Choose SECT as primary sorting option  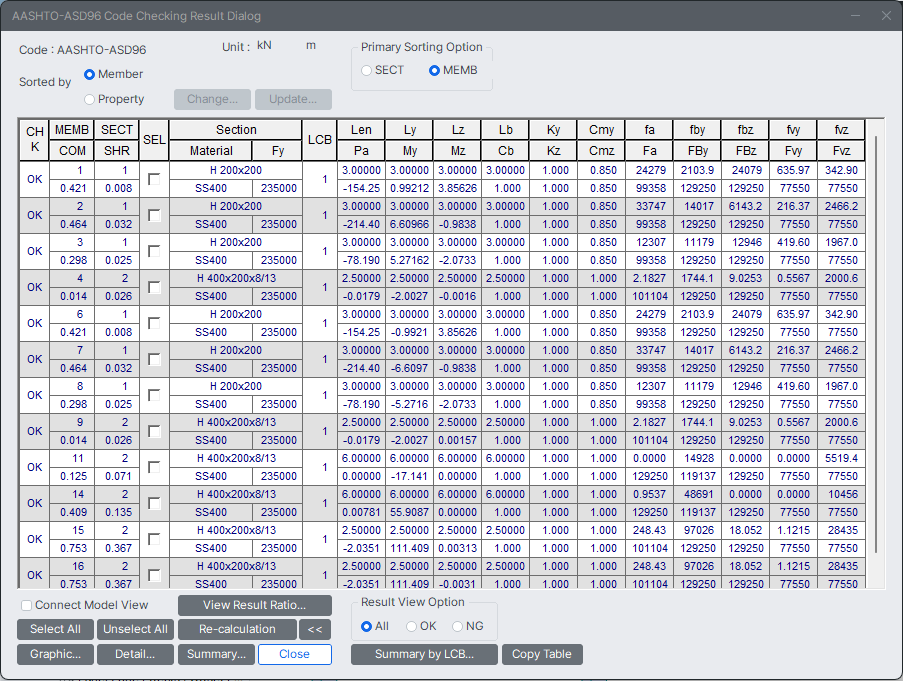pyautogui.click(x=367, y=70)
